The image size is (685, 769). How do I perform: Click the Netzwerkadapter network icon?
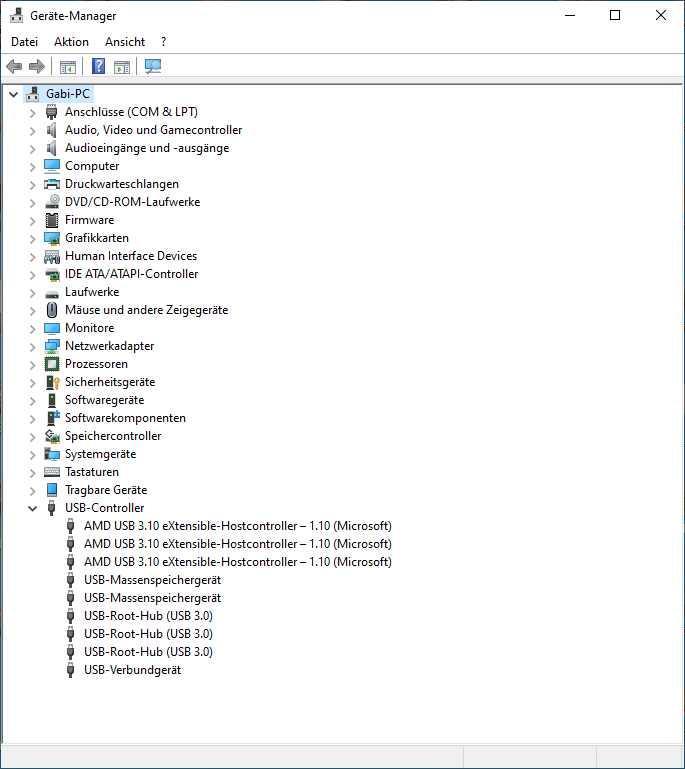[x=51, y=346]
